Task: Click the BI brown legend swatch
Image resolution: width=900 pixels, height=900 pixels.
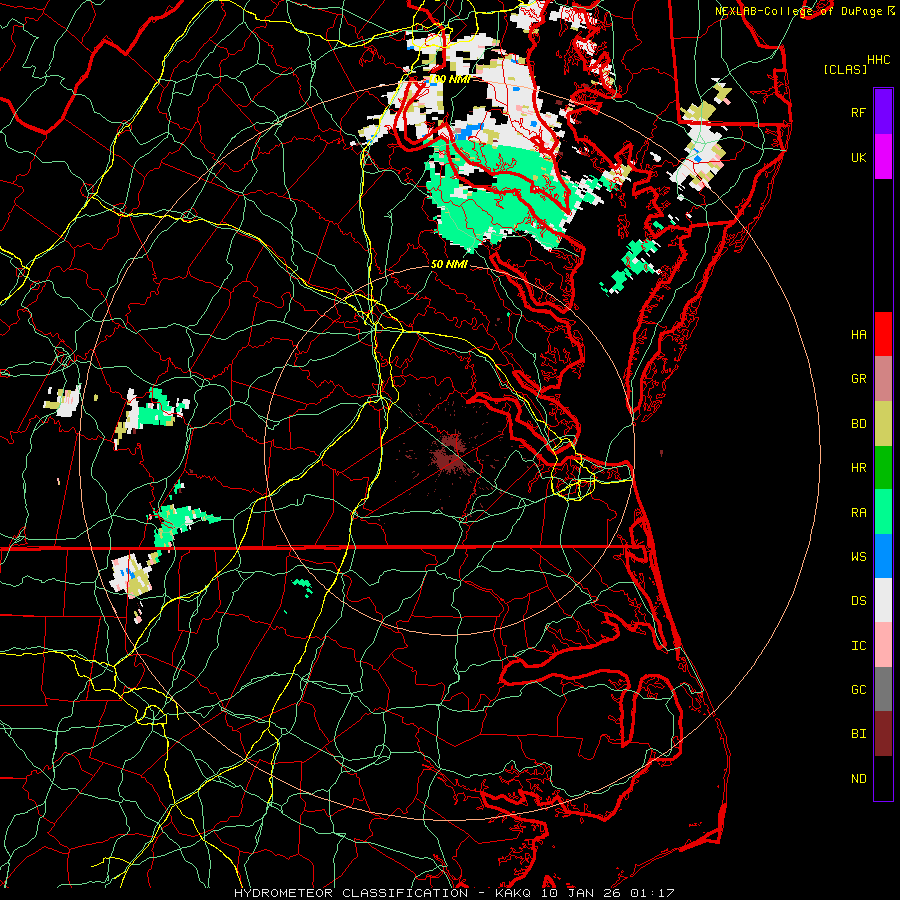Action: pos(883,733)
